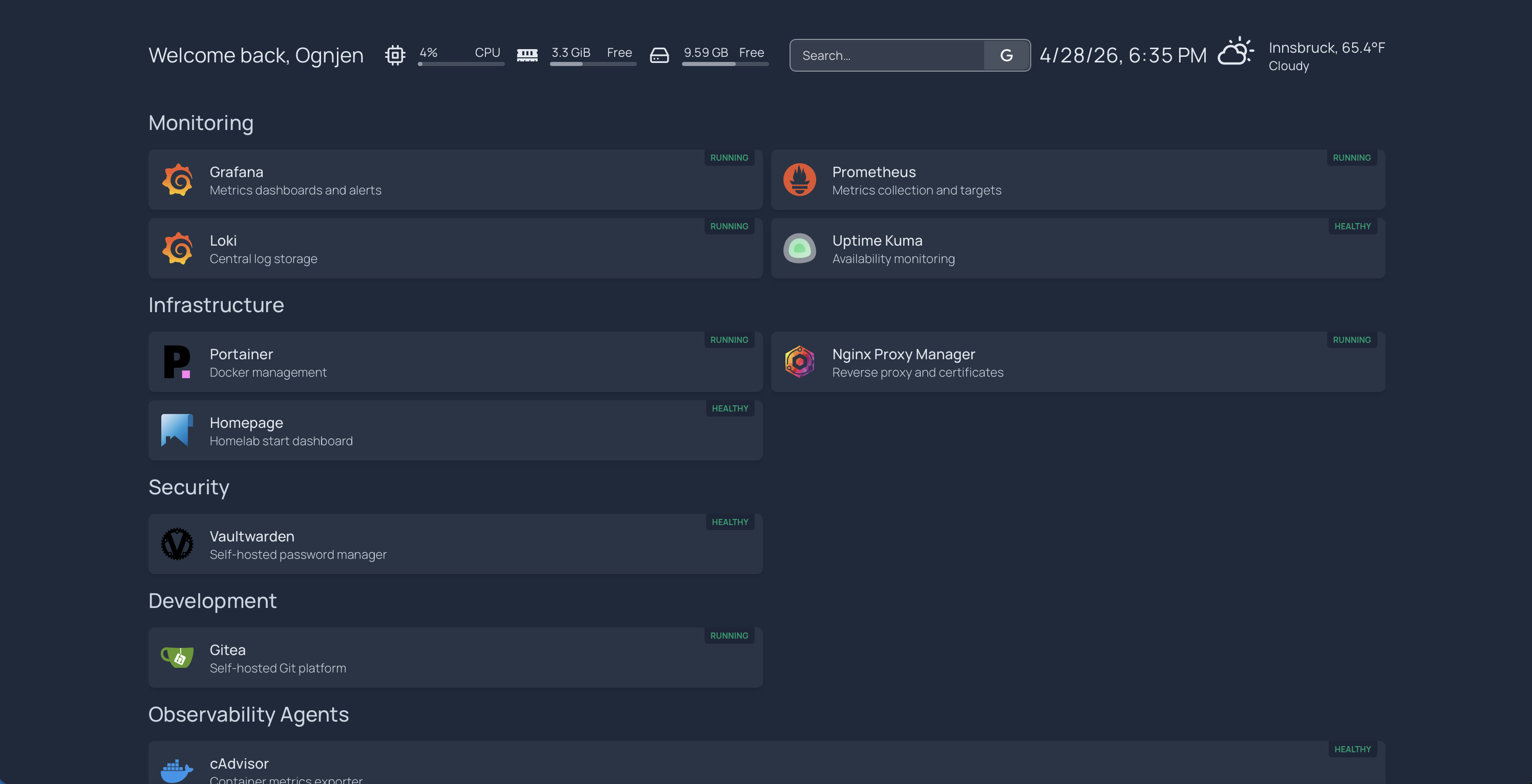Collapse the Infrastructure section heading
The height and width of the screenshot is (784, 1532).
pyautogui.click(x=216, y=305)
